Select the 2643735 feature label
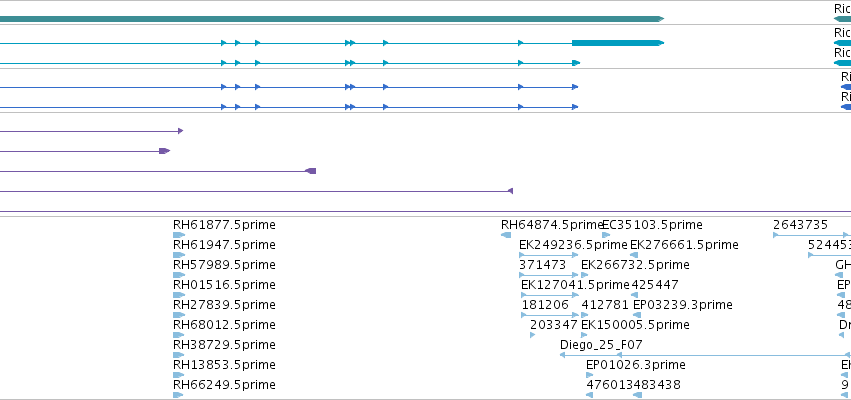Screen dimensions: 851x400 point(801,225)
